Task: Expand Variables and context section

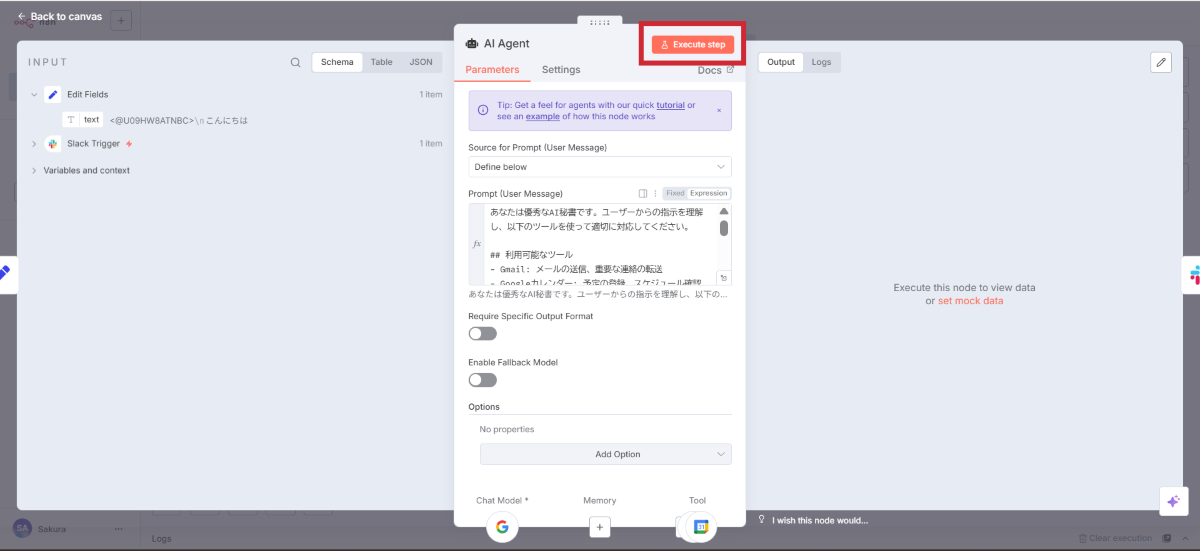Action: pos(34,171)
